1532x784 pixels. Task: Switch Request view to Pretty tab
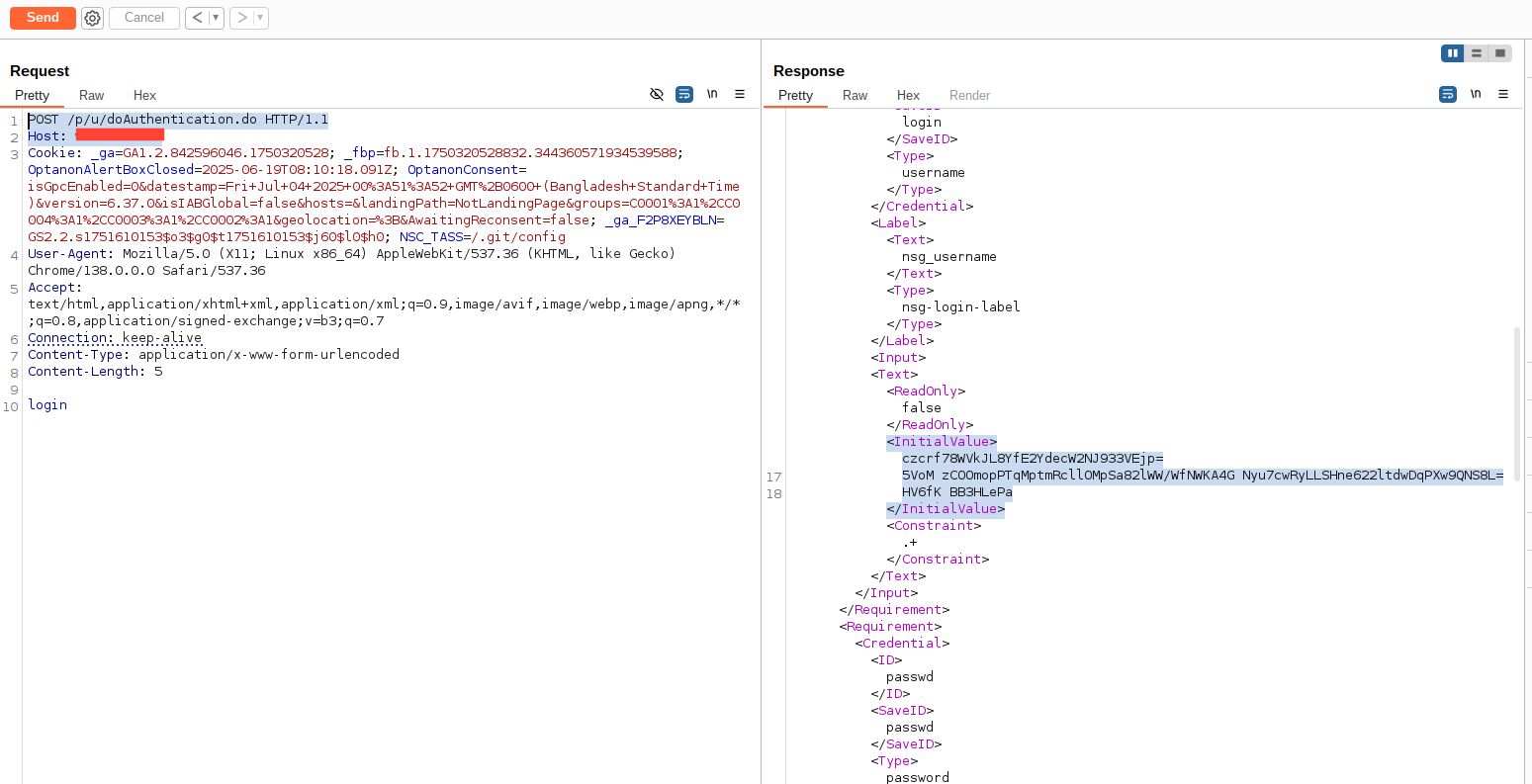pos(32,95)
